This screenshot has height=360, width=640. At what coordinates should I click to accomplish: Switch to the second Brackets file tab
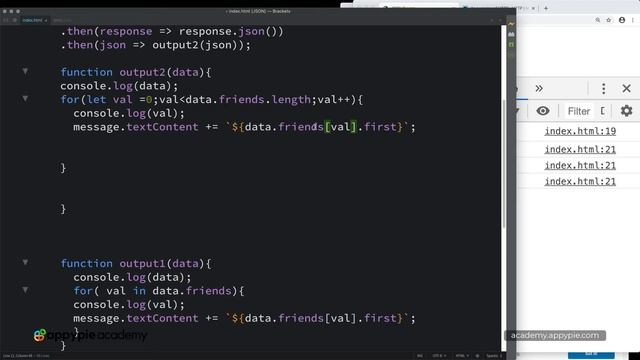point(62,20)
